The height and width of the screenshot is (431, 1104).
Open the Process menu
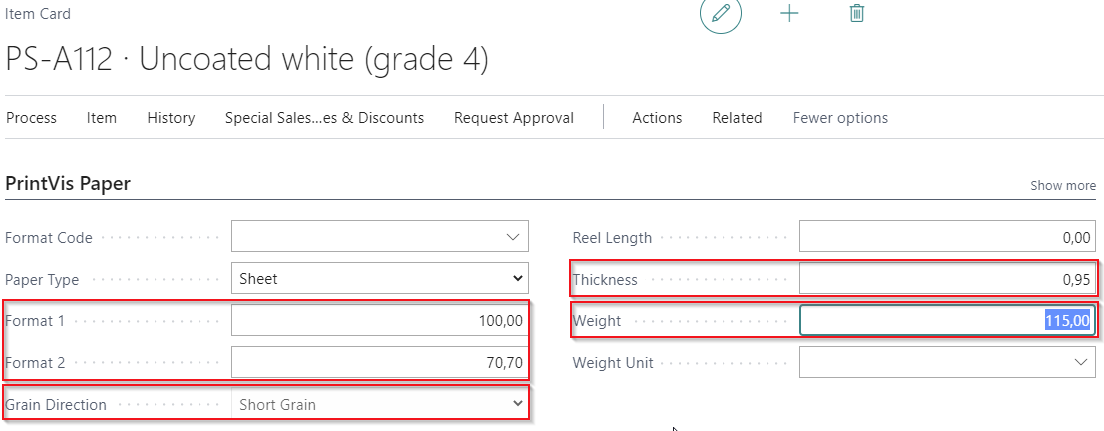[31, 118]
